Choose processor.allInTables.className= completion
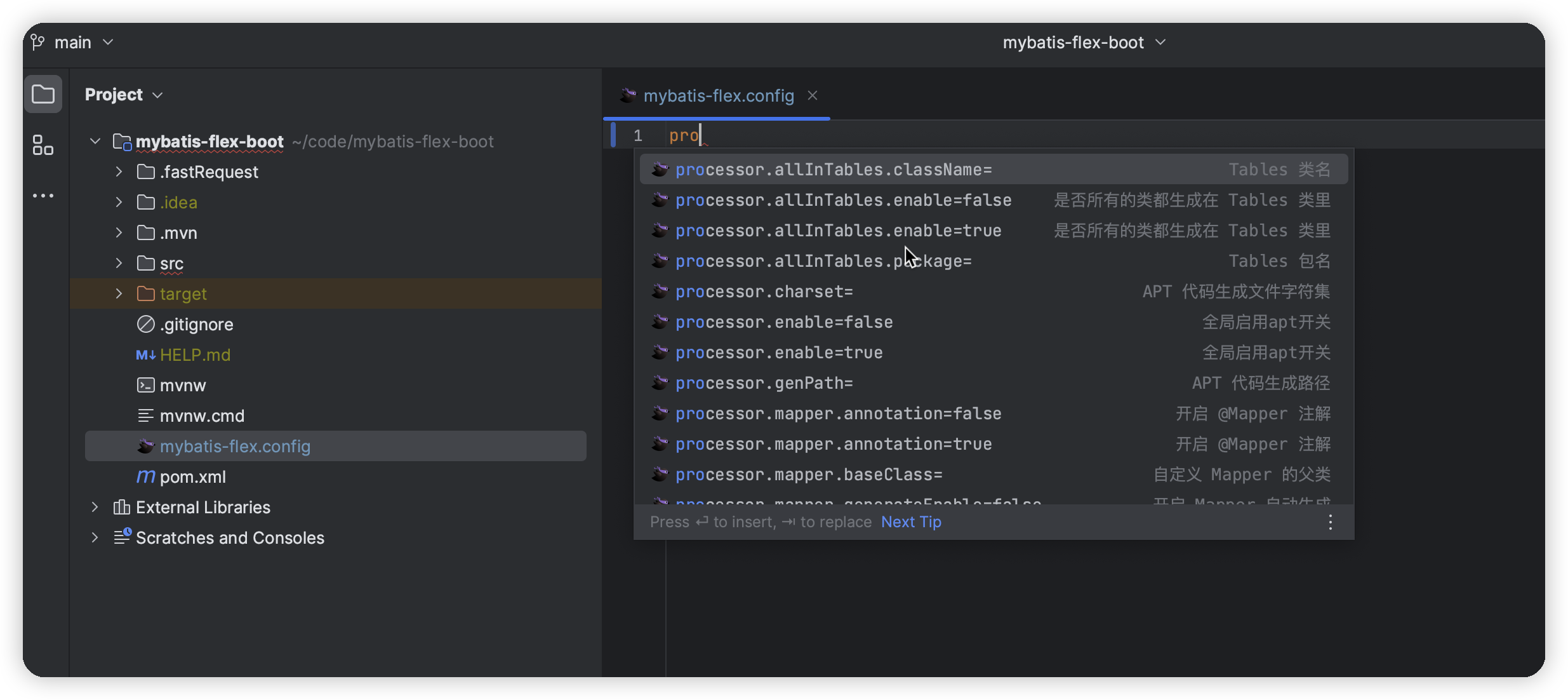This screenshot has height=700, width=1568. pos(993,170)
